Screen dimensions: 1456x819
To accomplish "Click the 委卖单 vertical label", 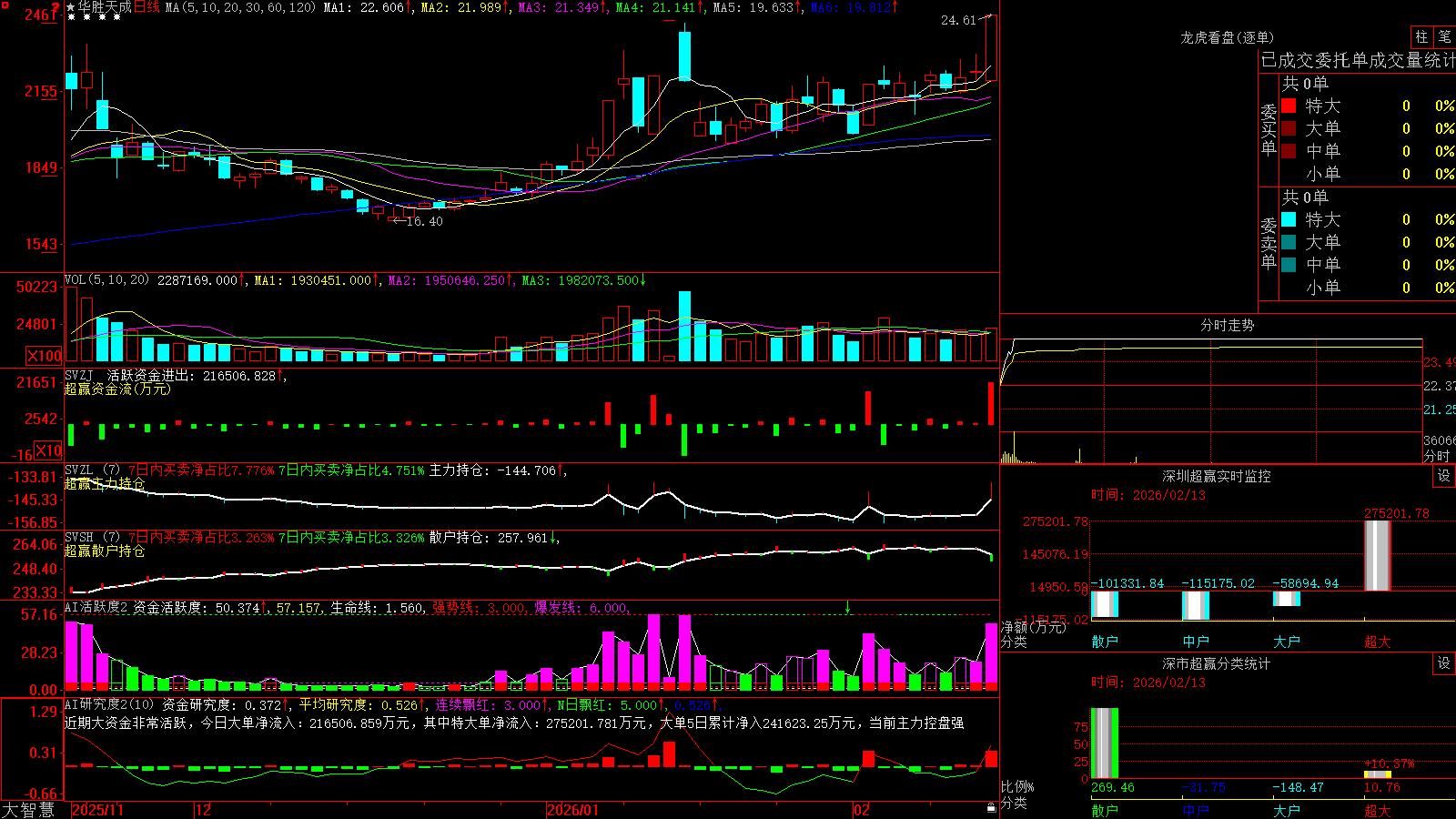I will (1269, 243).
